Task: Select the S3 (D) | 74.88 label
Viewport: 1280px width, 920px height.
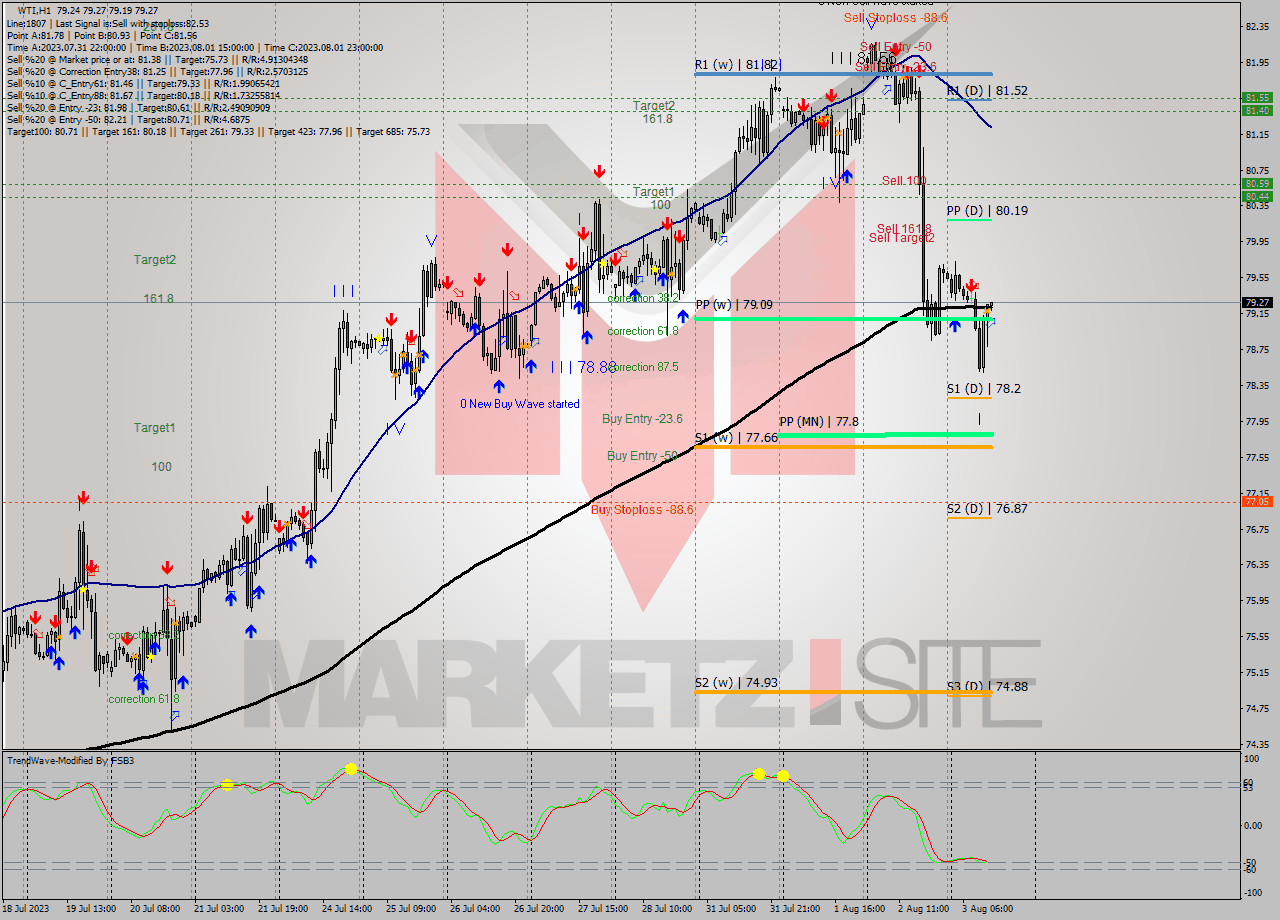Action: tap(987, 687)
